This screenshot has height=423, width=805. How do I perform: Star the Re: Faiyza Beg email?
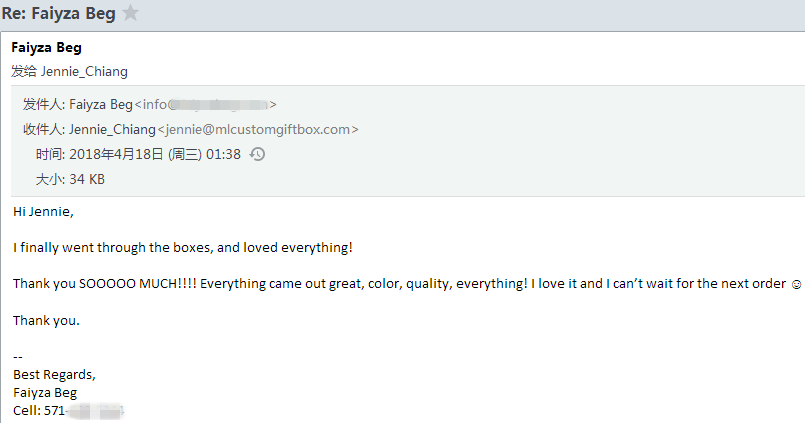click(130, 13)
